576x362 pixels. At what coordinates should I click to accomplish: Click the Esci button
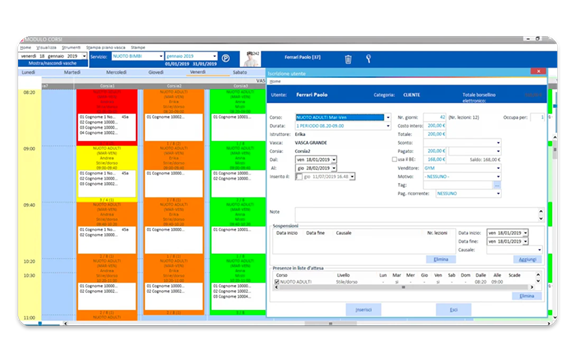click(454, 310)
